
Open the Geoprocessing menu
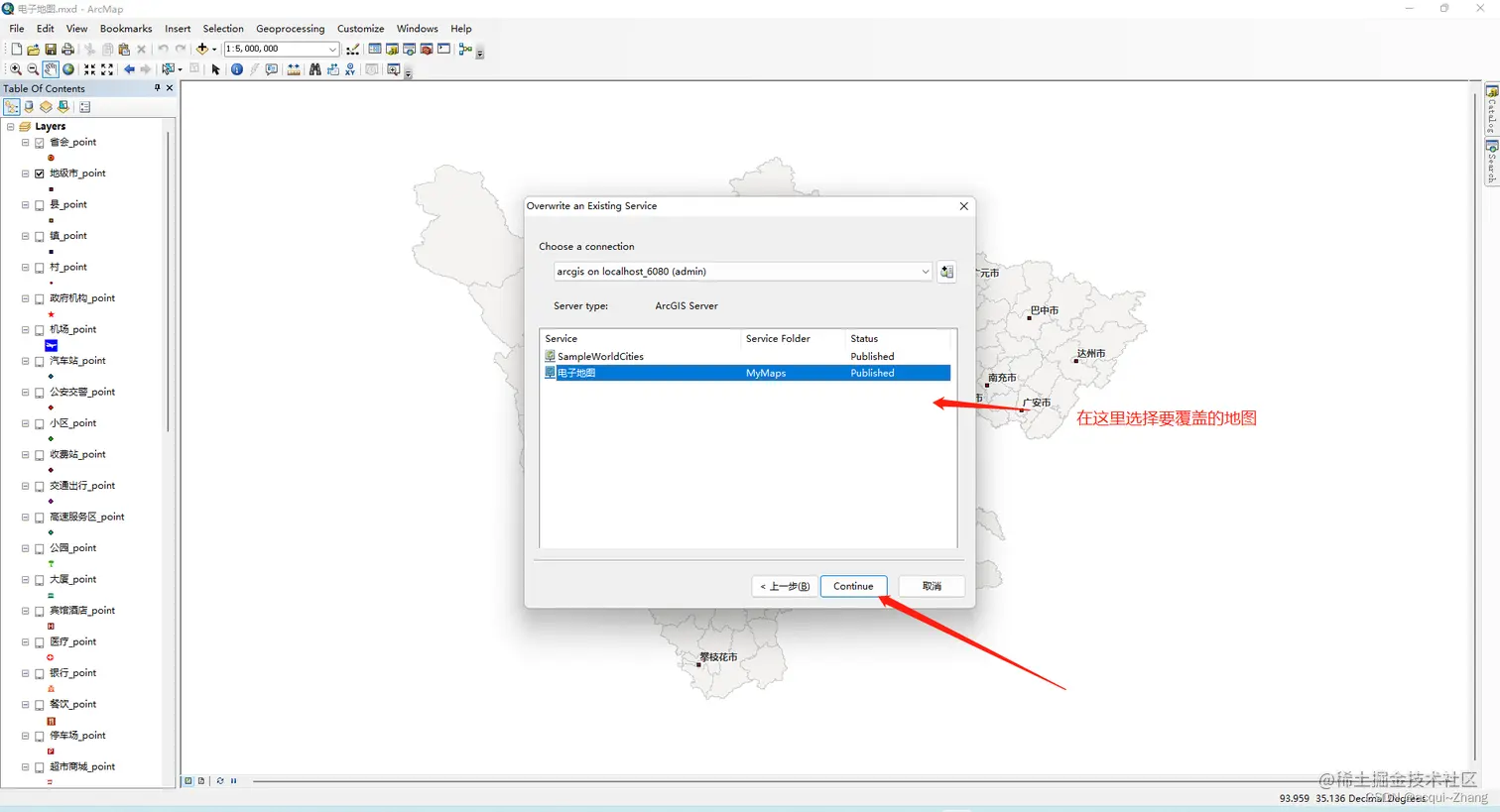click(290, 29)
